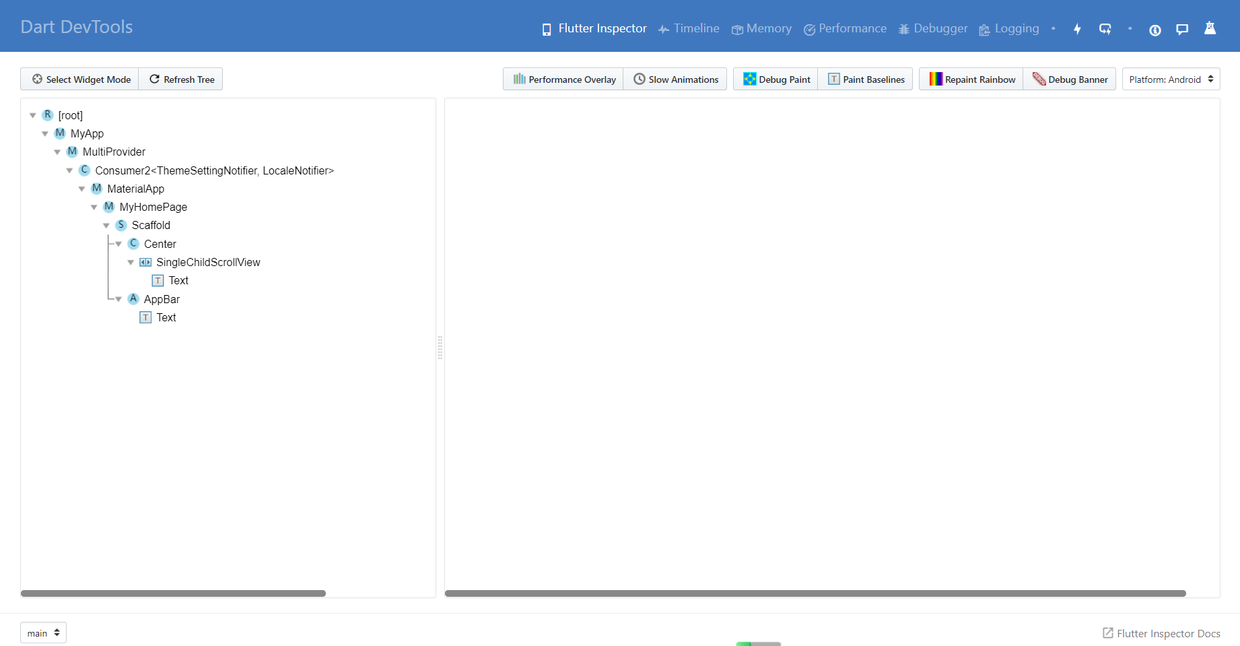Click the Center node C icon
Viewport: 1240px width, 646px height.
coord(133,244)
